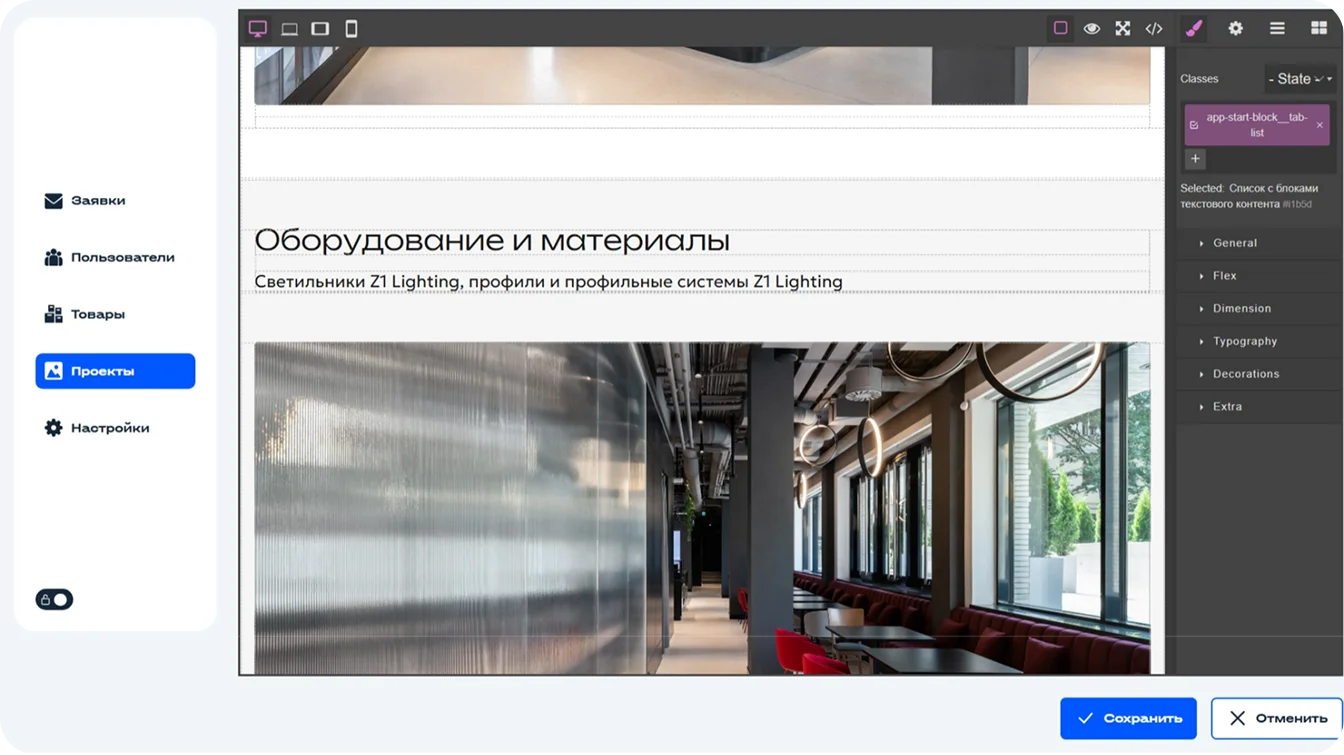
Task: Switch canvas to mobile device view
Action: point(350,28)
